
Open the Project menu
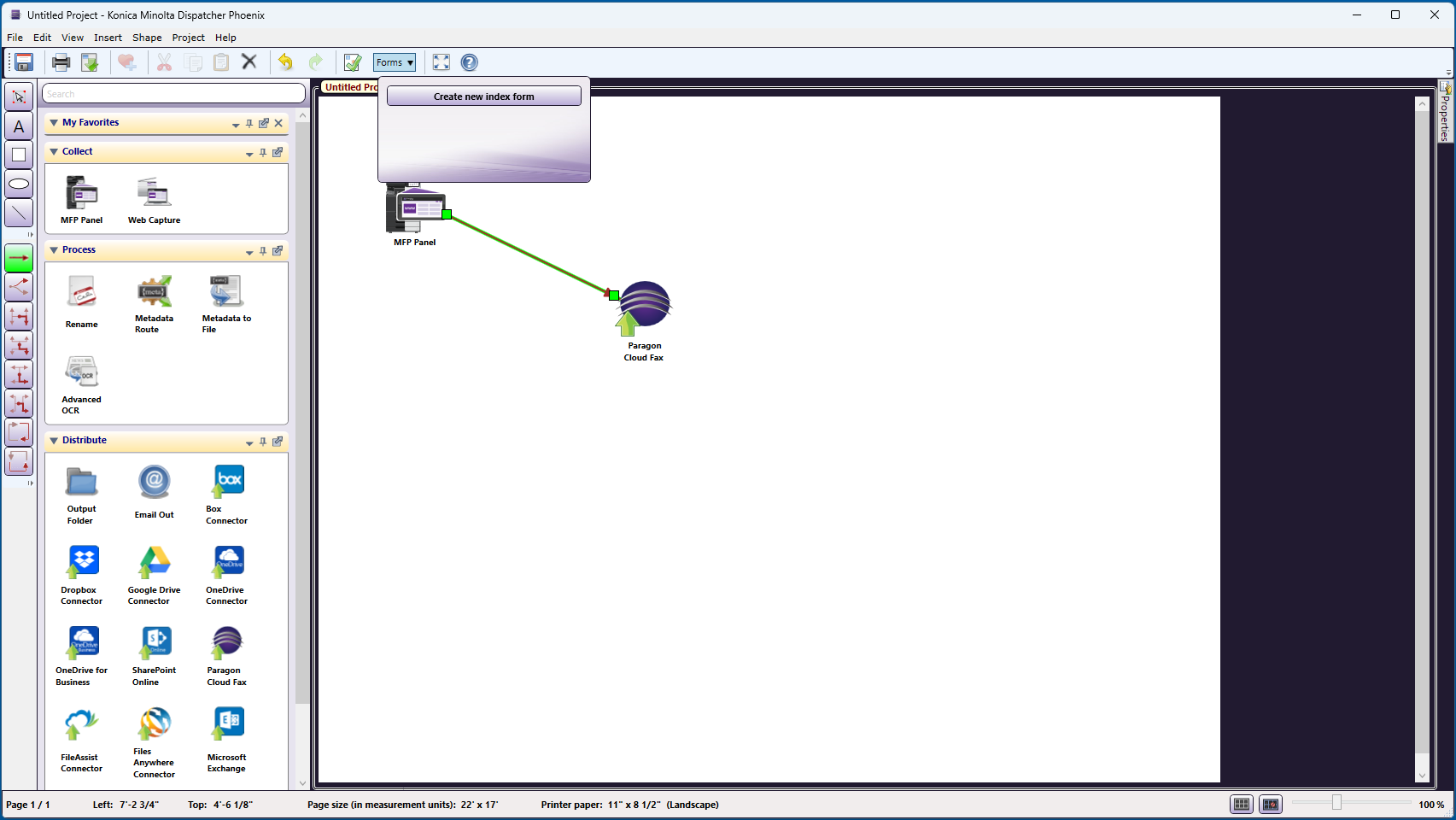tap(189, 38)
